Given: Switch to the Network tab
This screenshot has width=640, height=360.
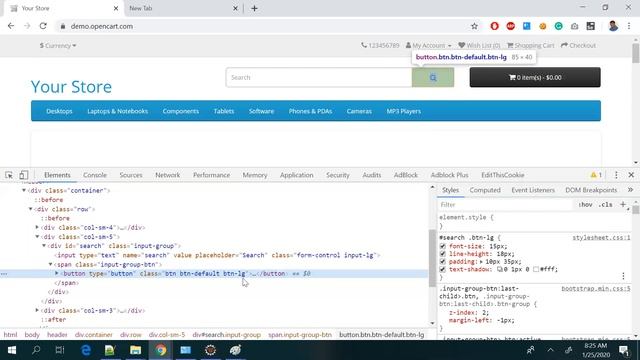Looking at the screenshot, I should [167, 175].
